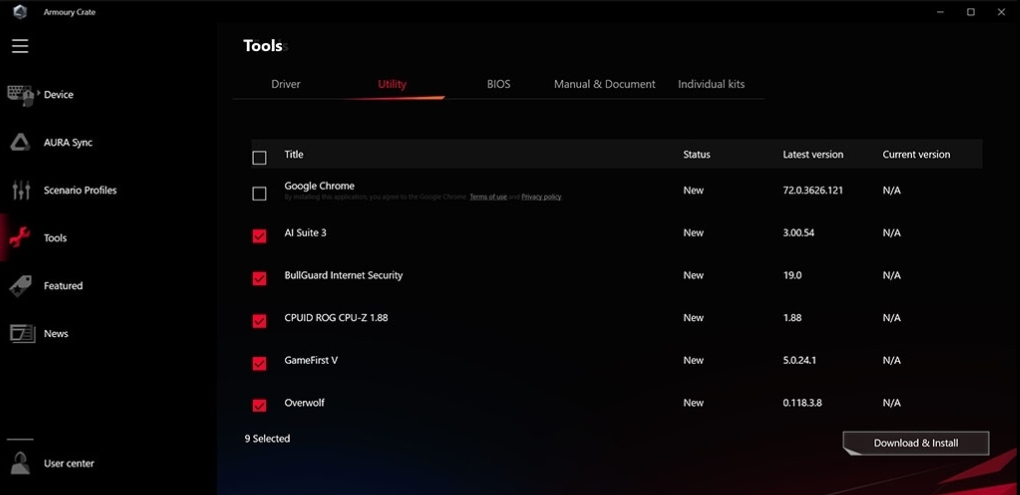Click the Google Chrome title text
The height and width of the screenshot is (495, 1020).
tap(319, 185)
